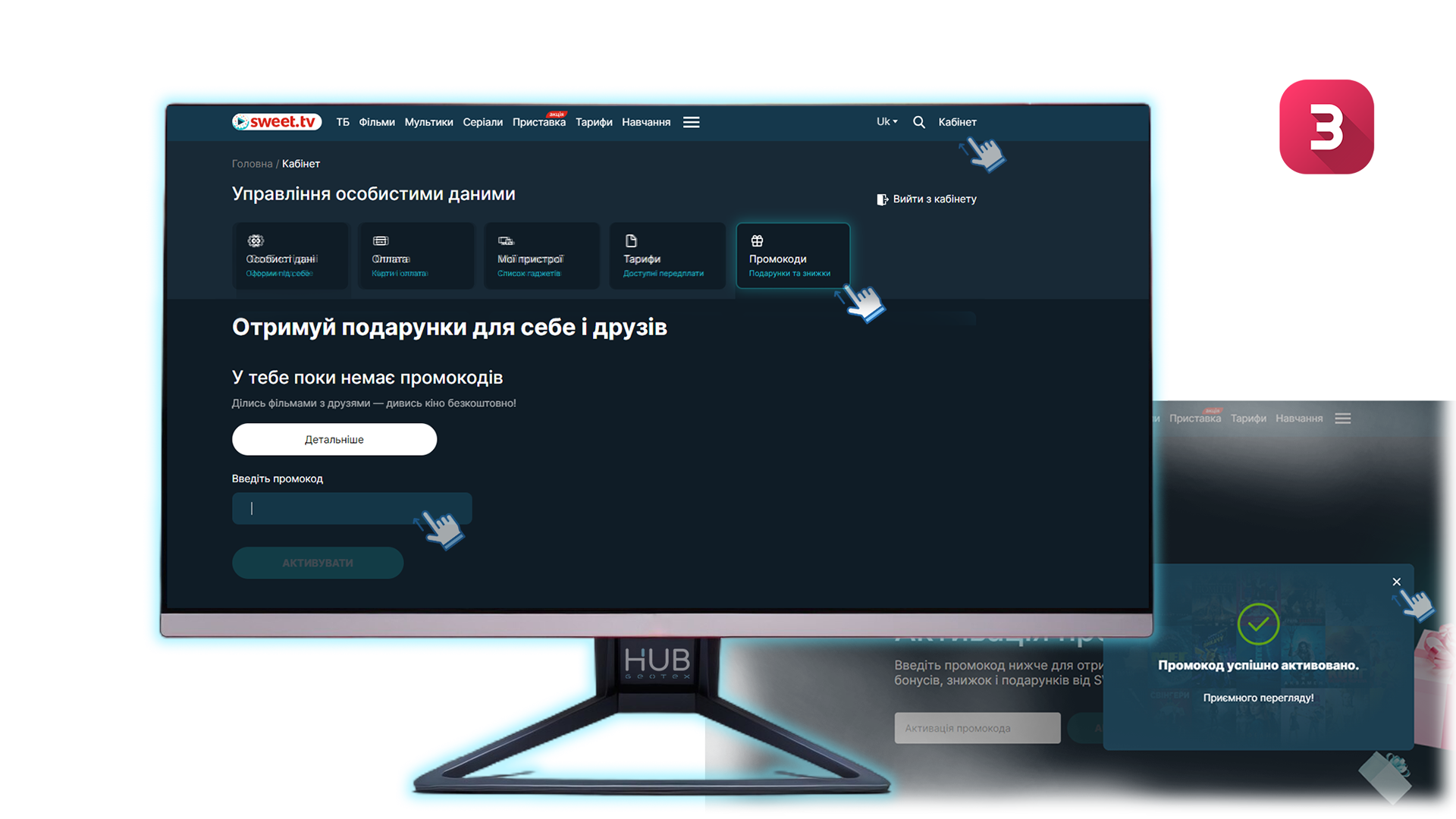Click the Активація промокода field
This screenshot has height=819, width=1456.
coord(977,728)
